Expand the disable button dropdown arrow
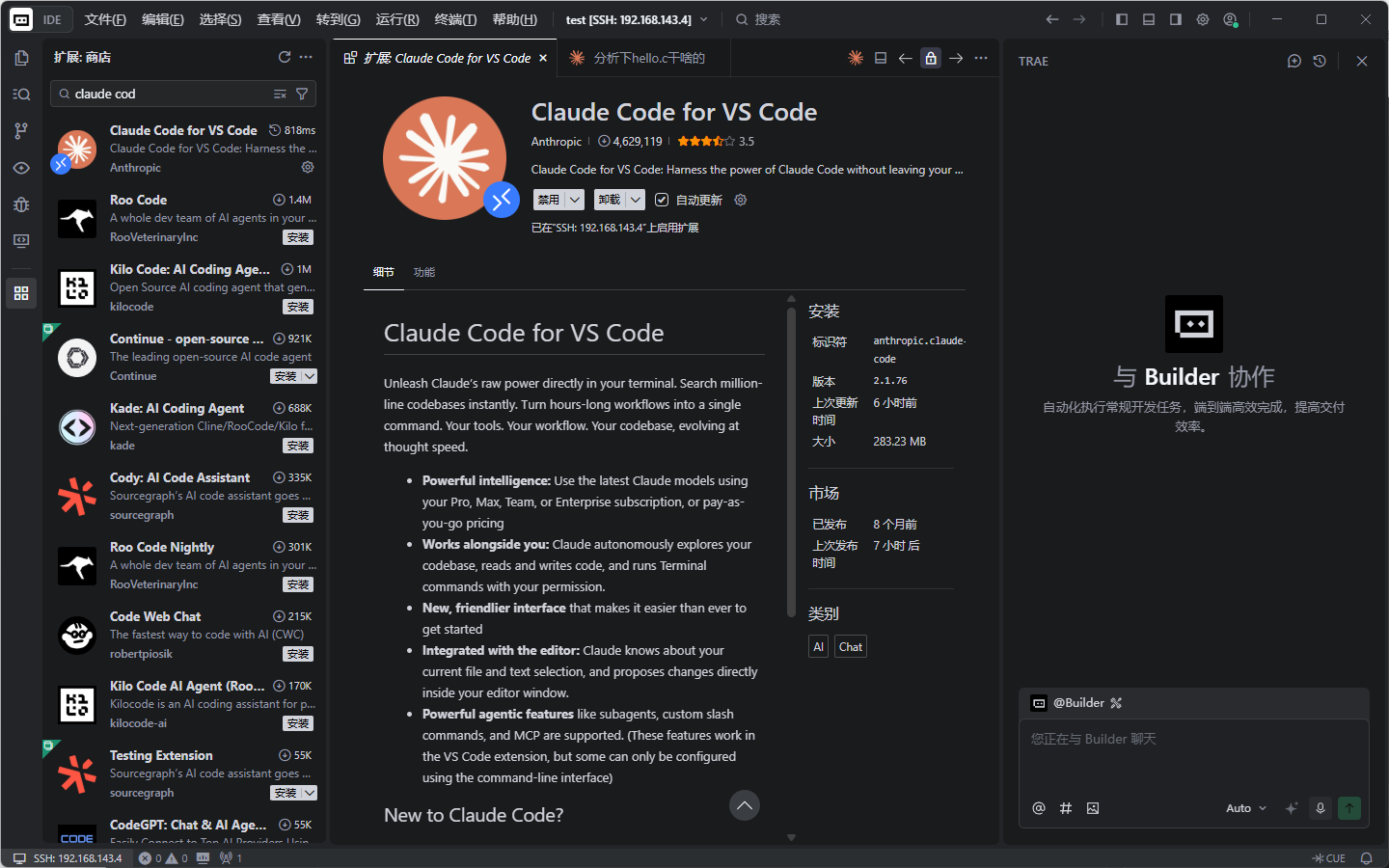 (x=575, y=200)
